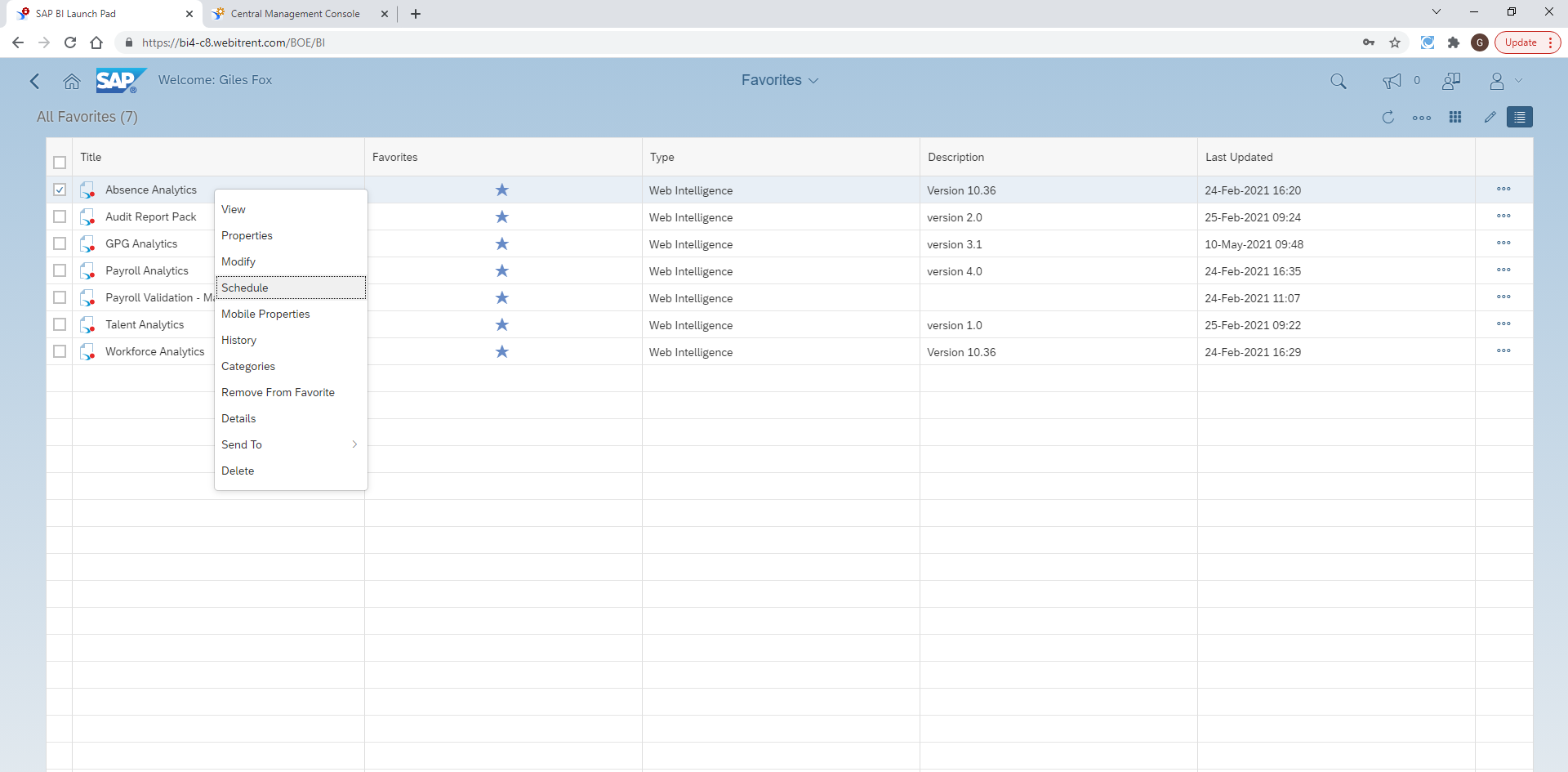Open the Favorites dropdown in the header
The width and height of the screenshot is (1568, 772).
click(779, 80)
